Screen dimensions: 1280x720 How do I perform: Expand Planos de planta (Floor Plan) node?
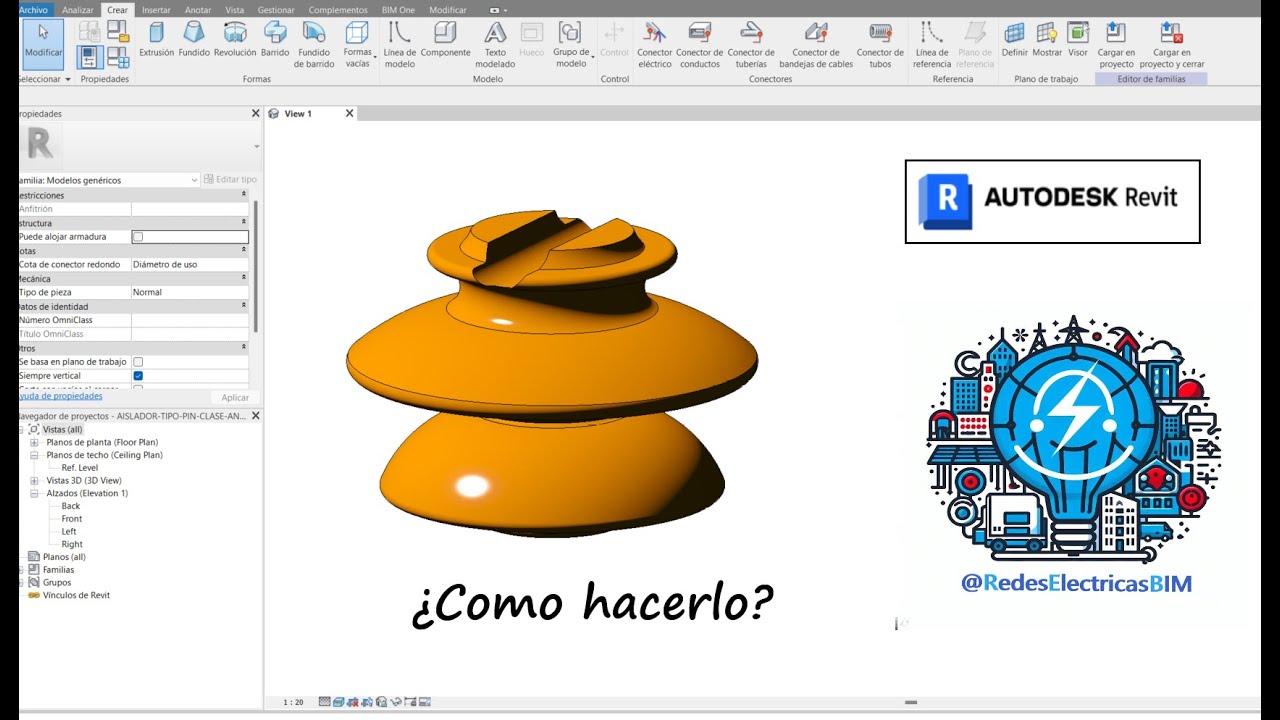tap(34, 442)
